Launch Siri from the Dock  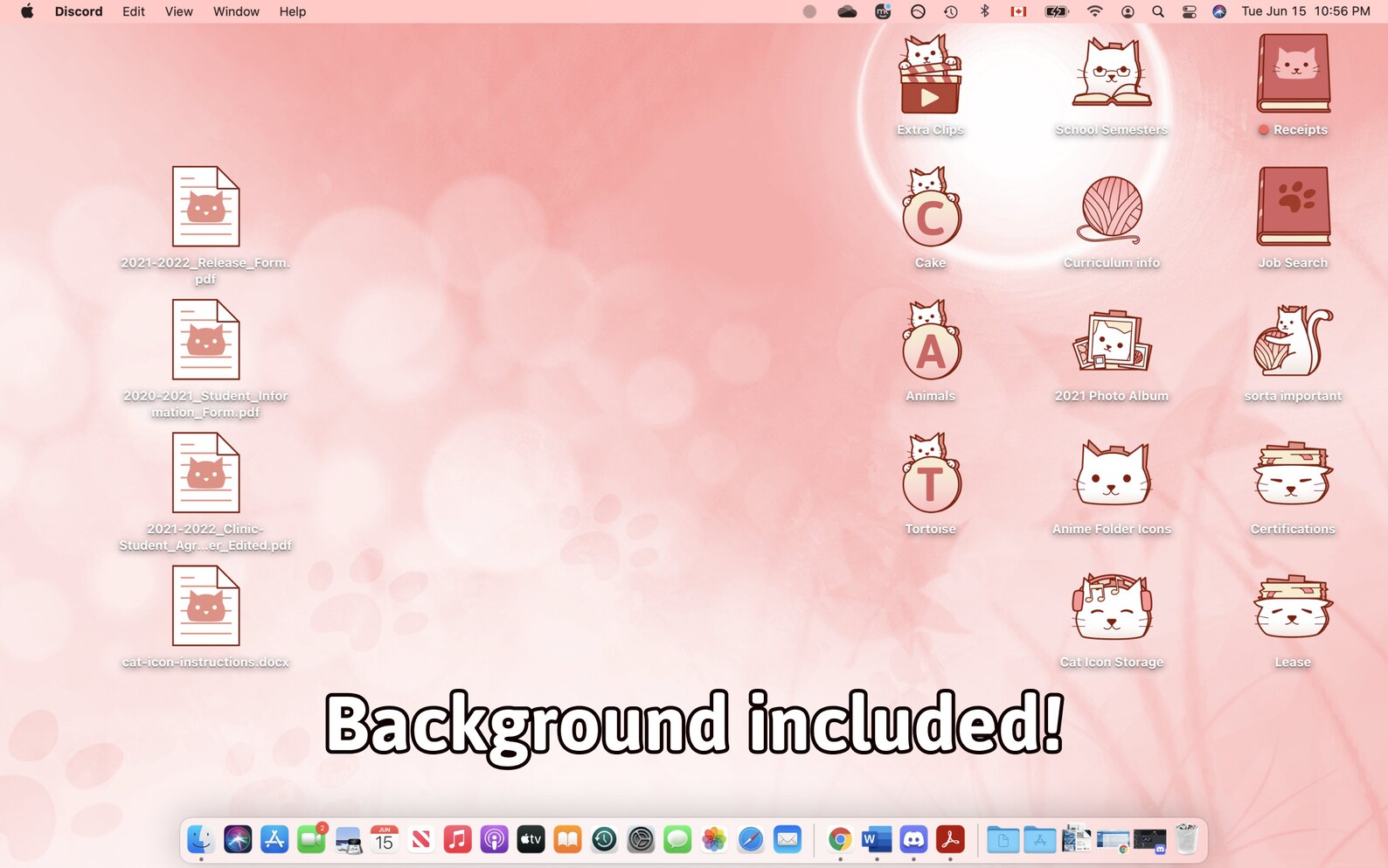point(238,839)
